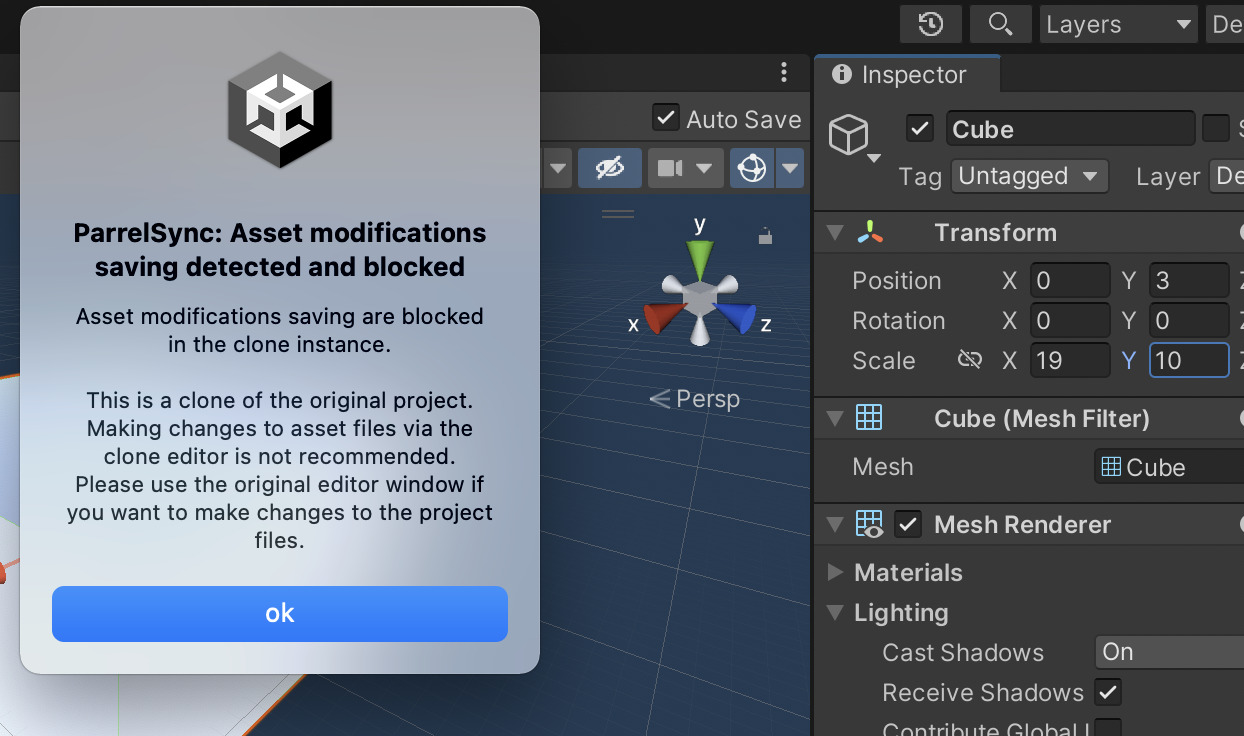
Task: Open the Layers dropdown in the top bar
Action: 1117,24
